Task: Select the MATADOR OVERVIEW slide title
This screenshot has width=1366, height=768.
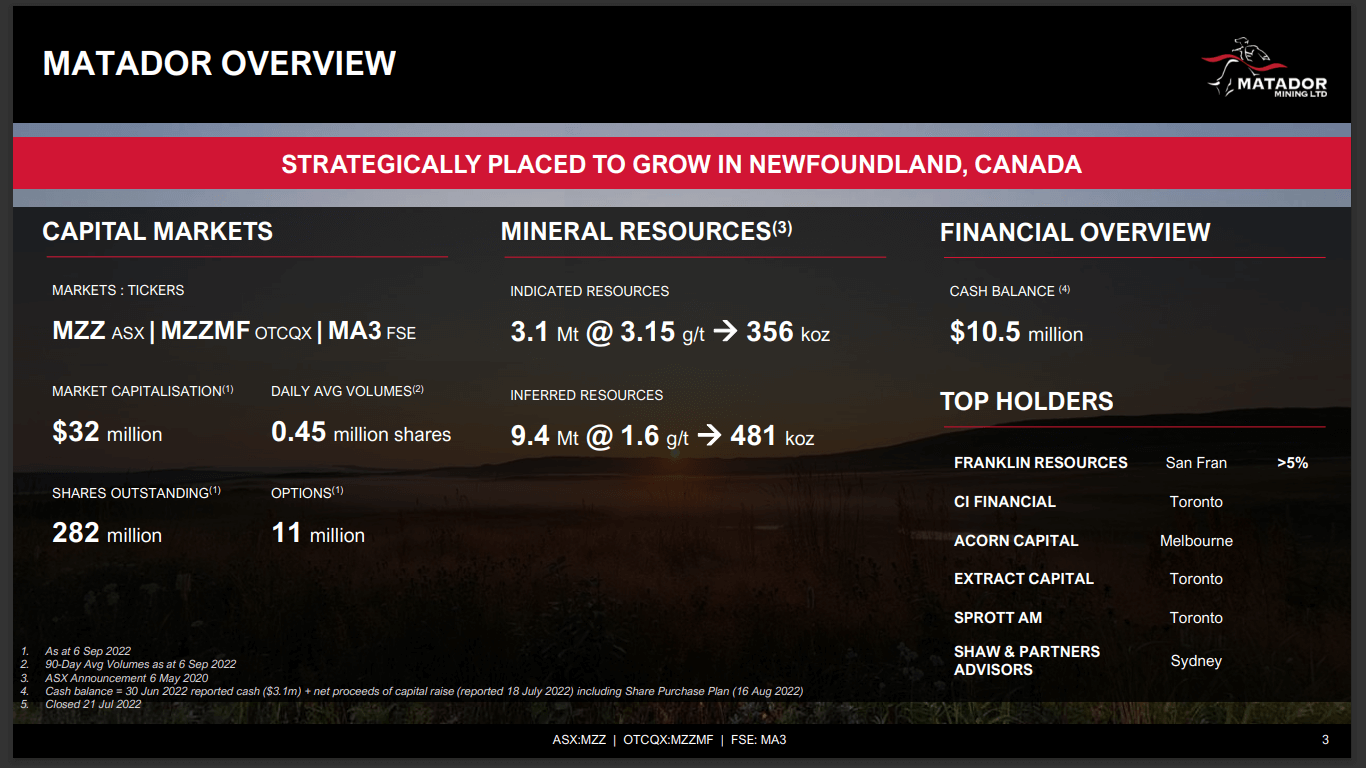Action: (x=220, y=63)
